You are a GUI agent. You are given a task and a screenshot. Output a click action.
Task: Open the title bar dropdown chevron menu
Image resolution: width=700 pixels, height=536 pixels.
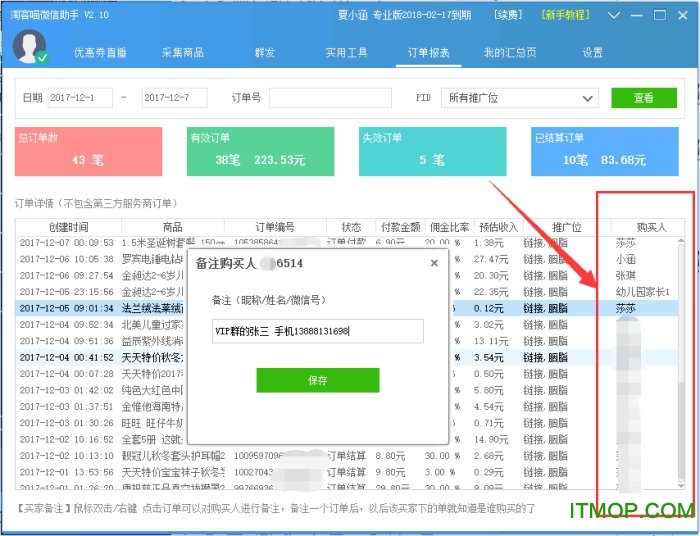pos(614,15)
